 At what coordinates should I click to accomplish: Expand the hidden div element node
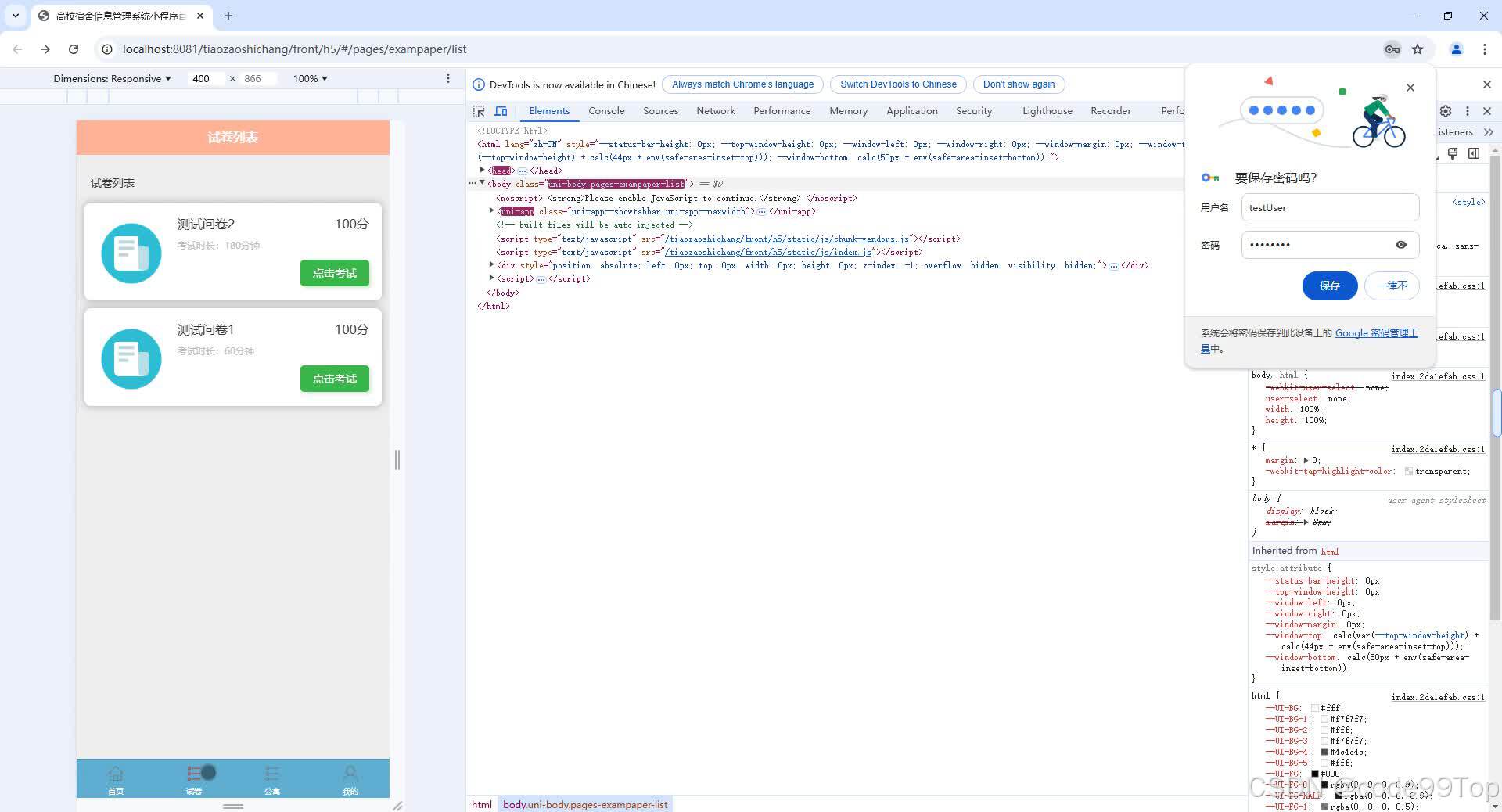491,264
